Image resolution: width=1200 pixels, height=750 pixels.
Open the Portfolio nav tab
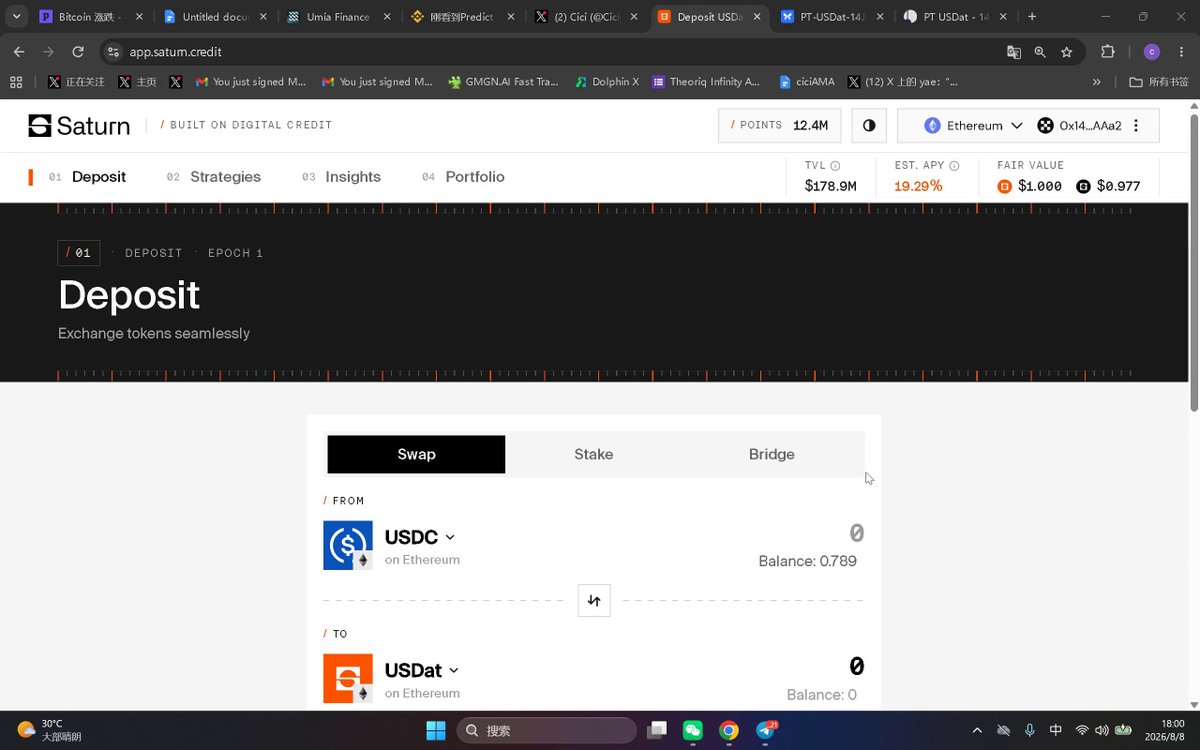(x=463, y=177)
